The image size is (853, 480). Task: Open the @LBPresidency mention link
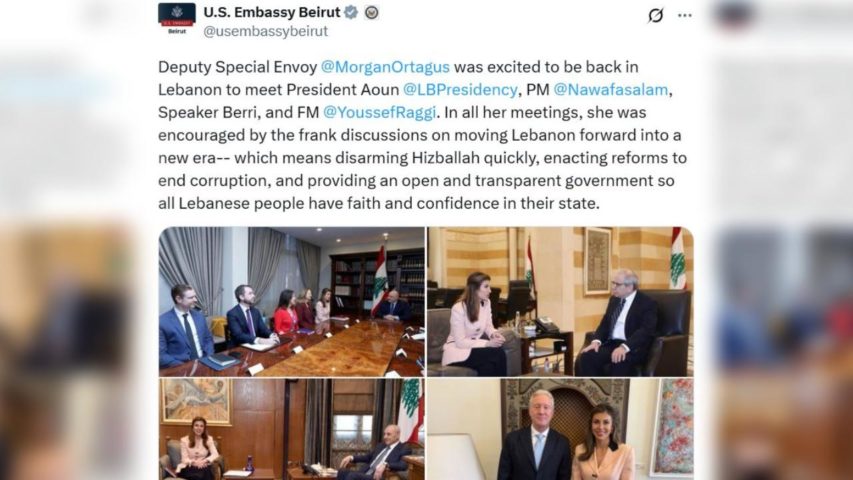click(x=460, y=90)
